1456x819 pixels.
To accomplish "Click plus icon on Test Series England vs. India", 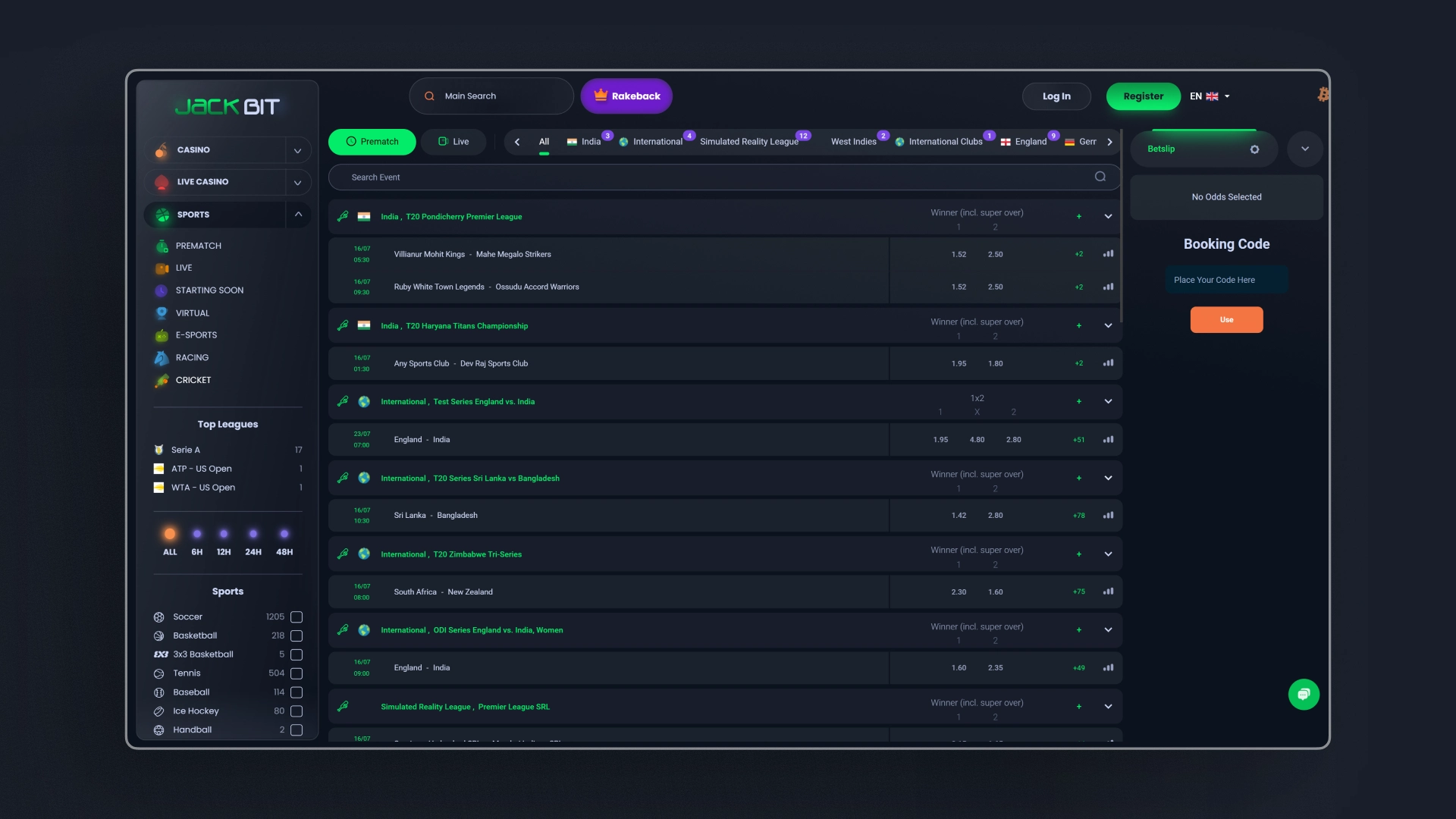I will point(1078,402).
